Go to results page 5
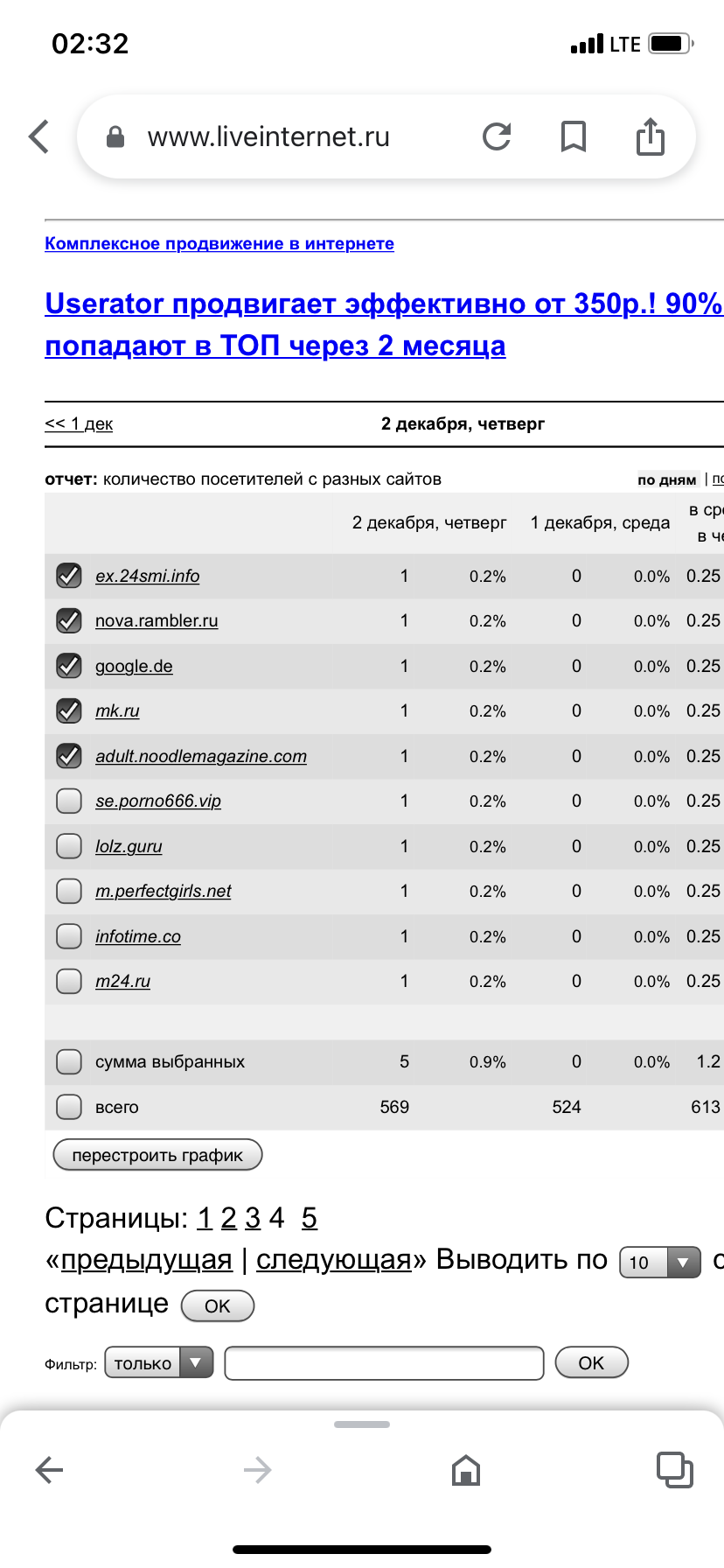Image resolution: width=724 pixels, height=1568 pixels. tap(309, 1217)
